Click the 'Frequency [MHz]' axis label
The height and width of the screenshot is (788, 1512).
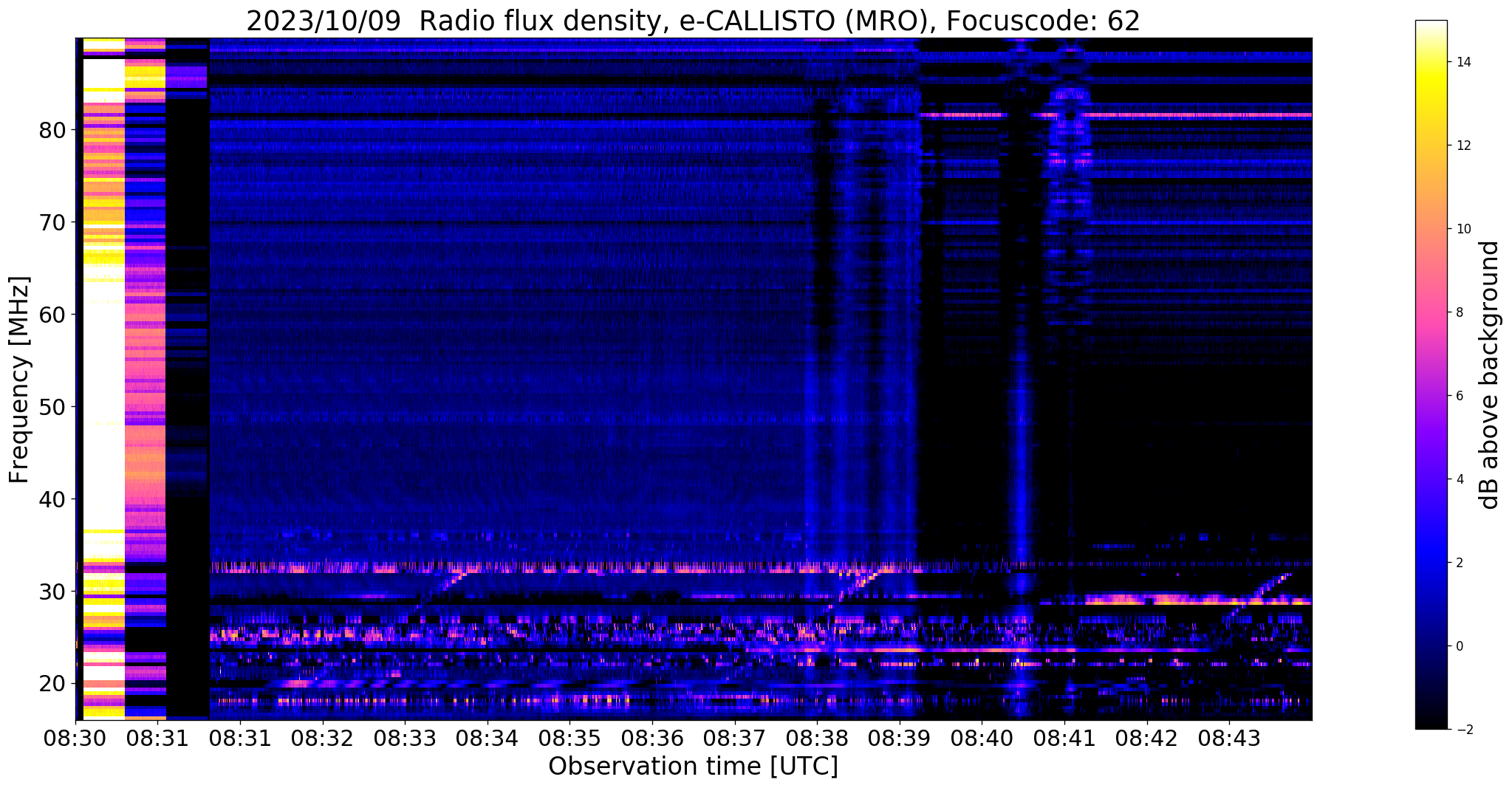[x=20, y=380]
